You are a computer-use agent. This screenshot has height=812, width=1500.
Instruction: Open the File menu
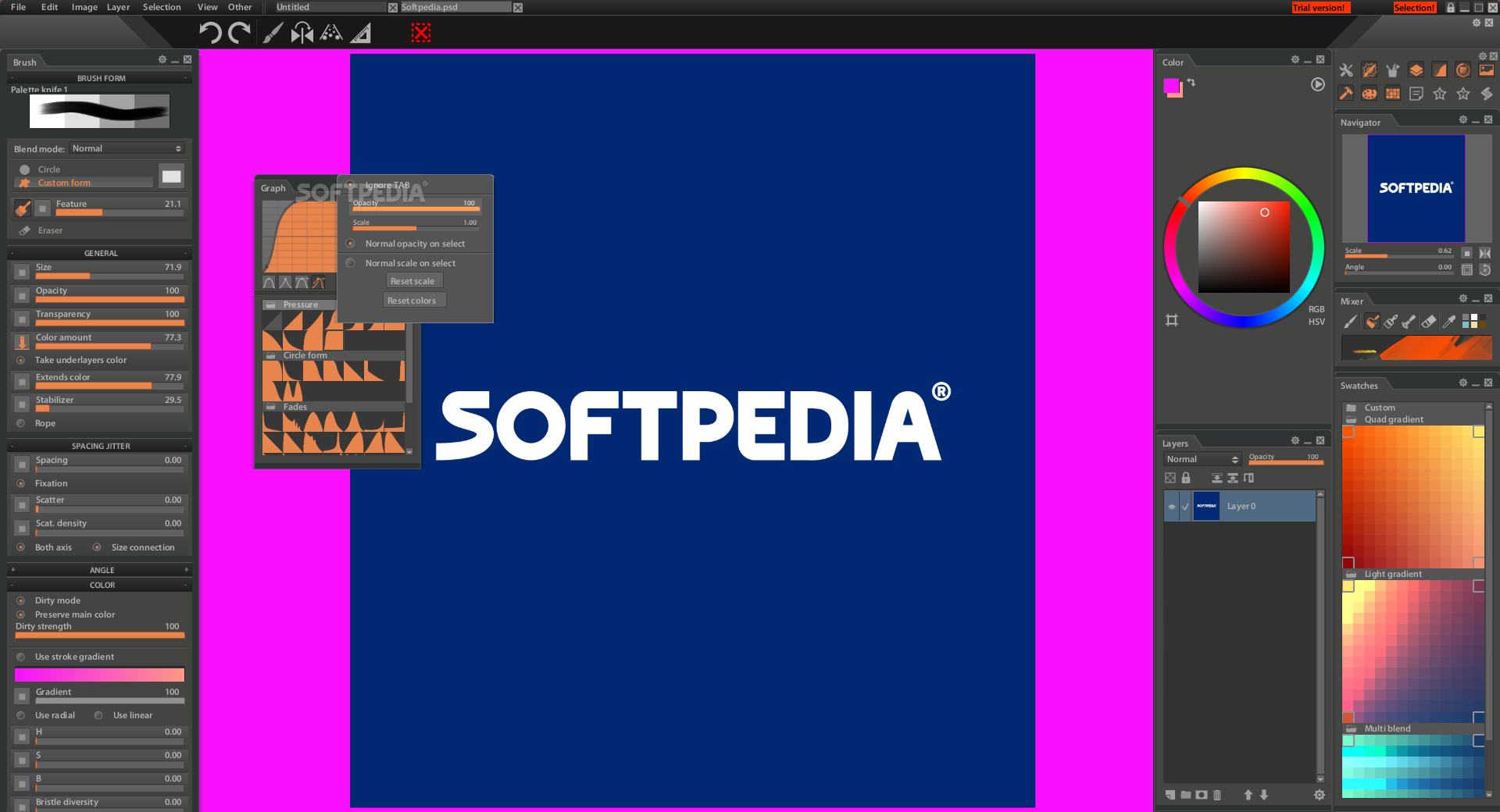click(x=18, y=7)
